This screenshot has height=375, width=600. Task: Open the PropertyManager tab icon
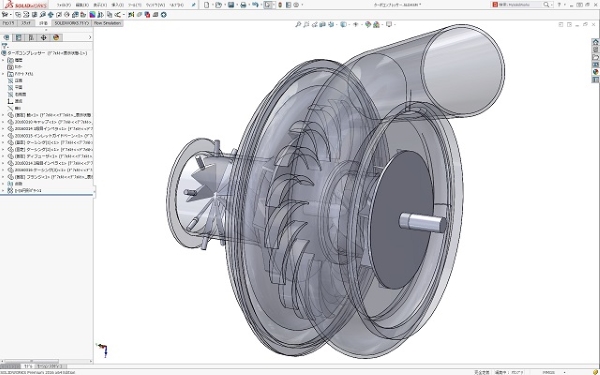click(x=18, y=38)
